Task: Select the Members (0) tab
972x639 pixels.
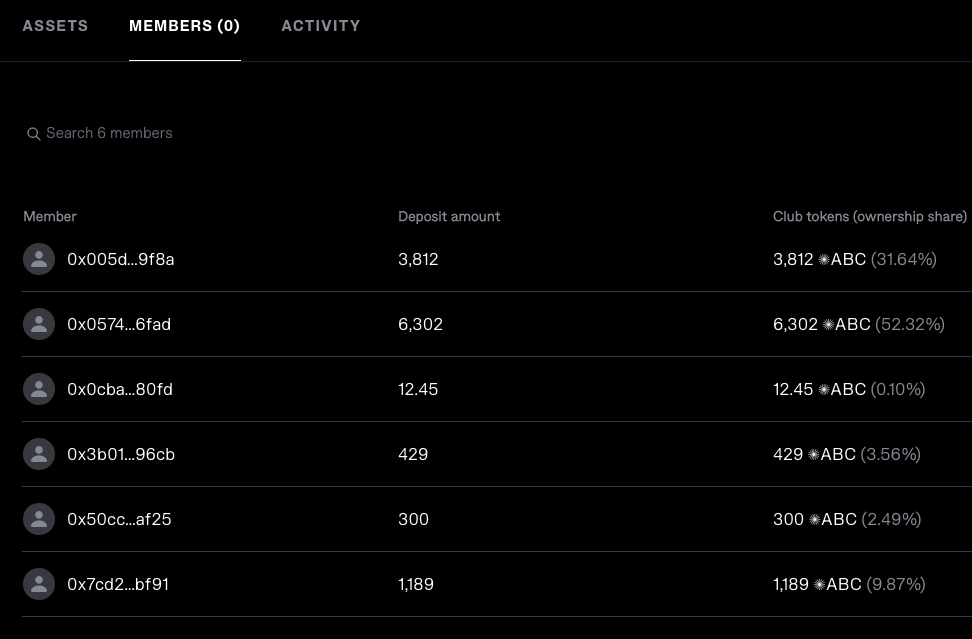Action: (x=185, y=26)
